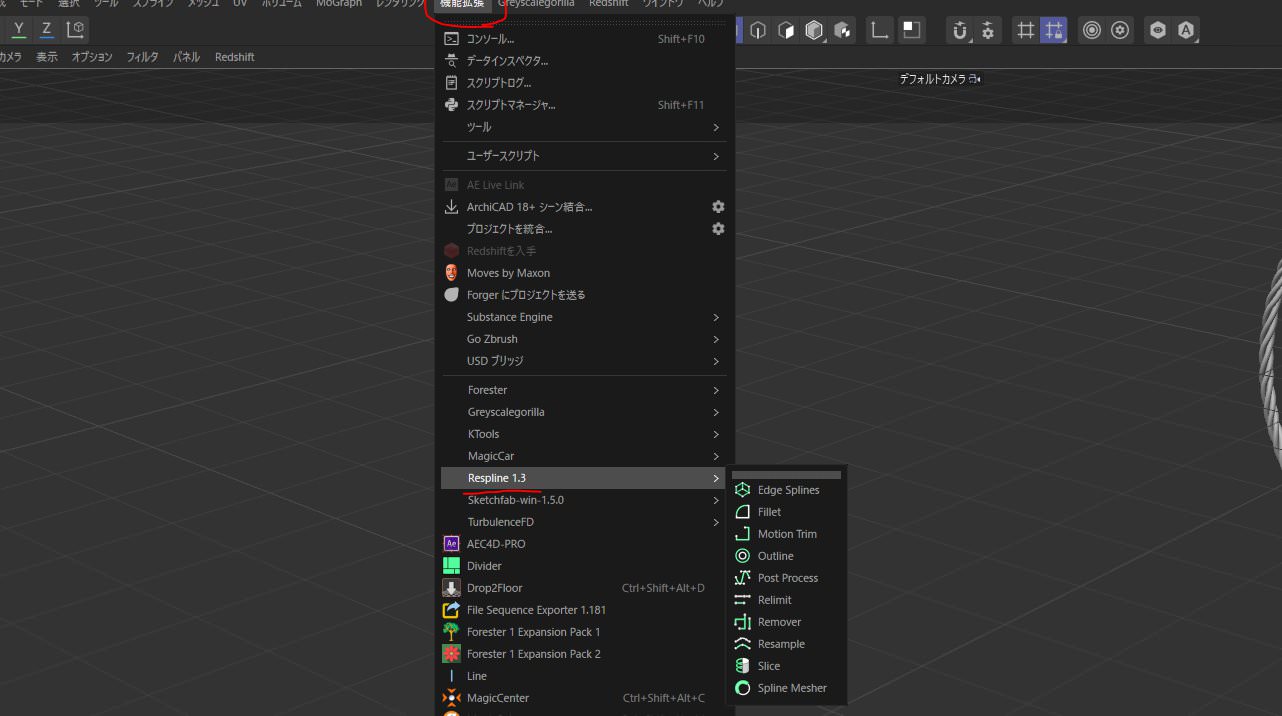Click the Respline submenu tear-off bar

[x=786, y=475]
